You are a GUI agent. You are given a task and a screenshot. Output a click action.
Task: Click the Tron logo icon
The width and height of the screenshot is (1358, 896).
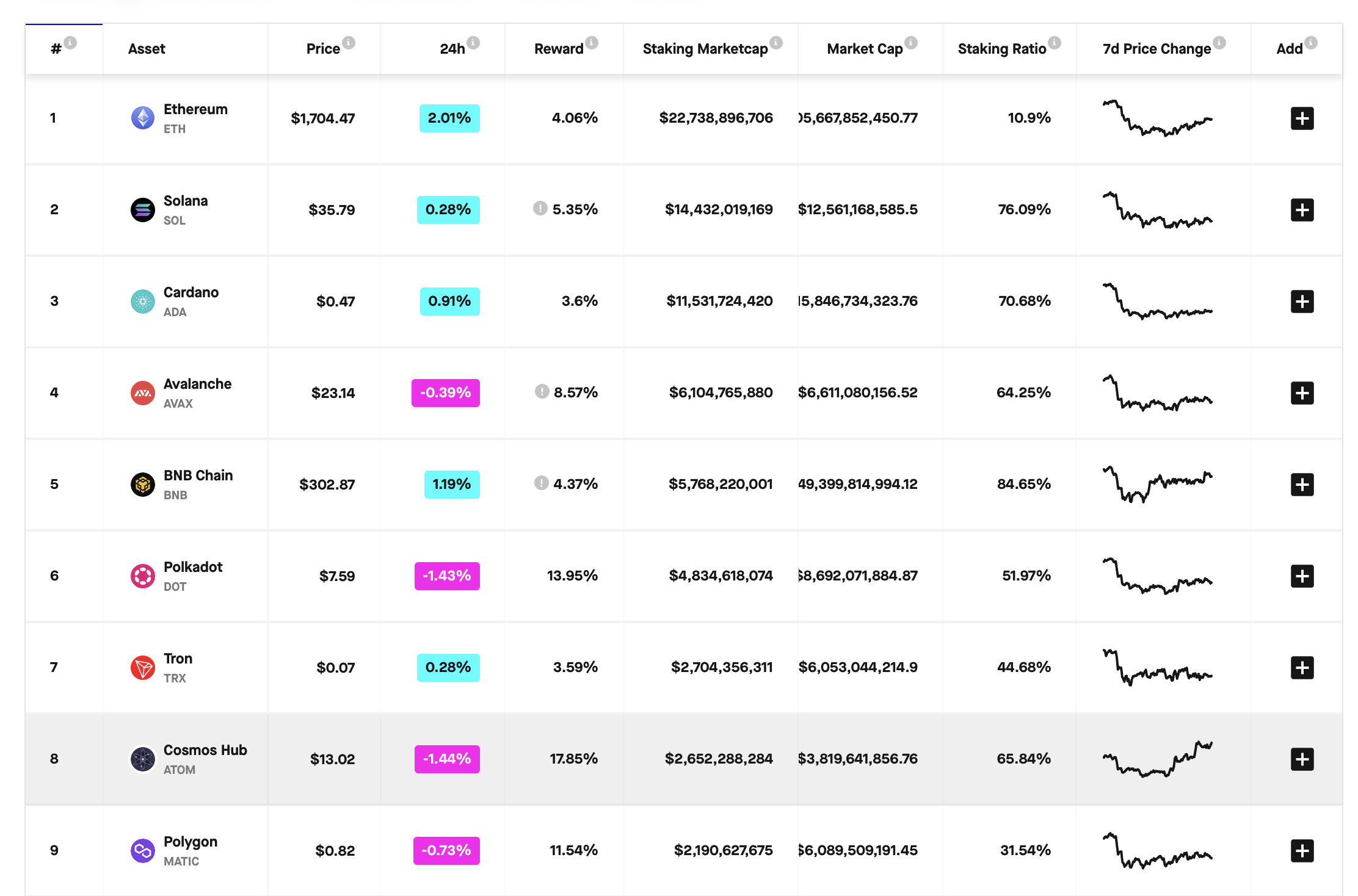point(143,668)
